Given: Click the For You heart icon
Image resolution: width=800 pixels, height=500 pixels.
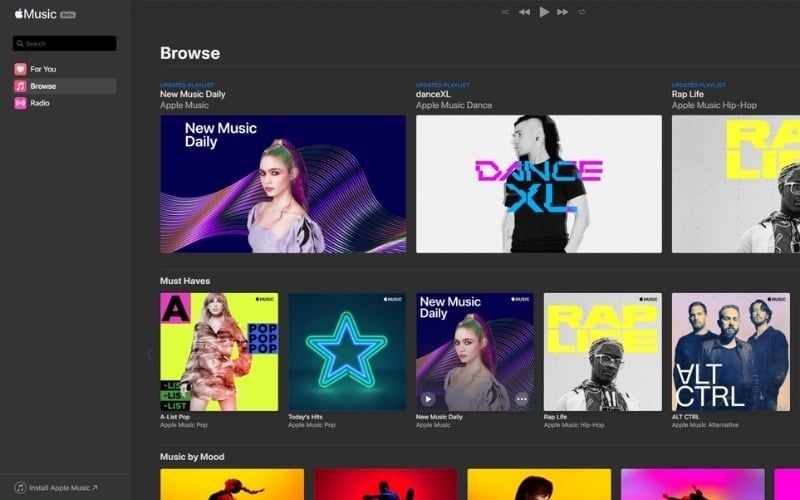Looking at the screenshot, I should click(x=20, y=69).
